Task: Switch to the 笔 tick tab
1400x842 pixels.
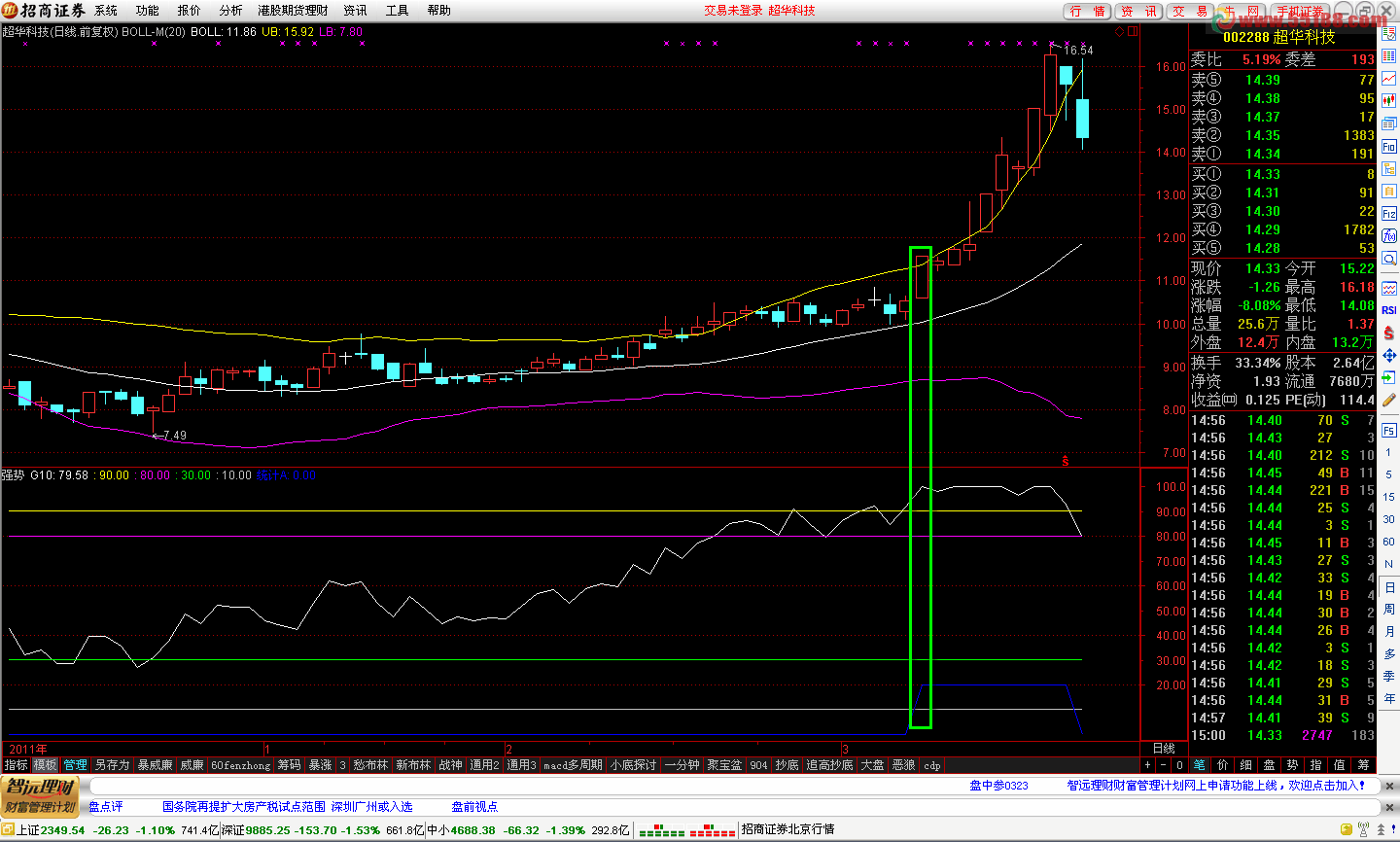Action: click(1200, 765)
